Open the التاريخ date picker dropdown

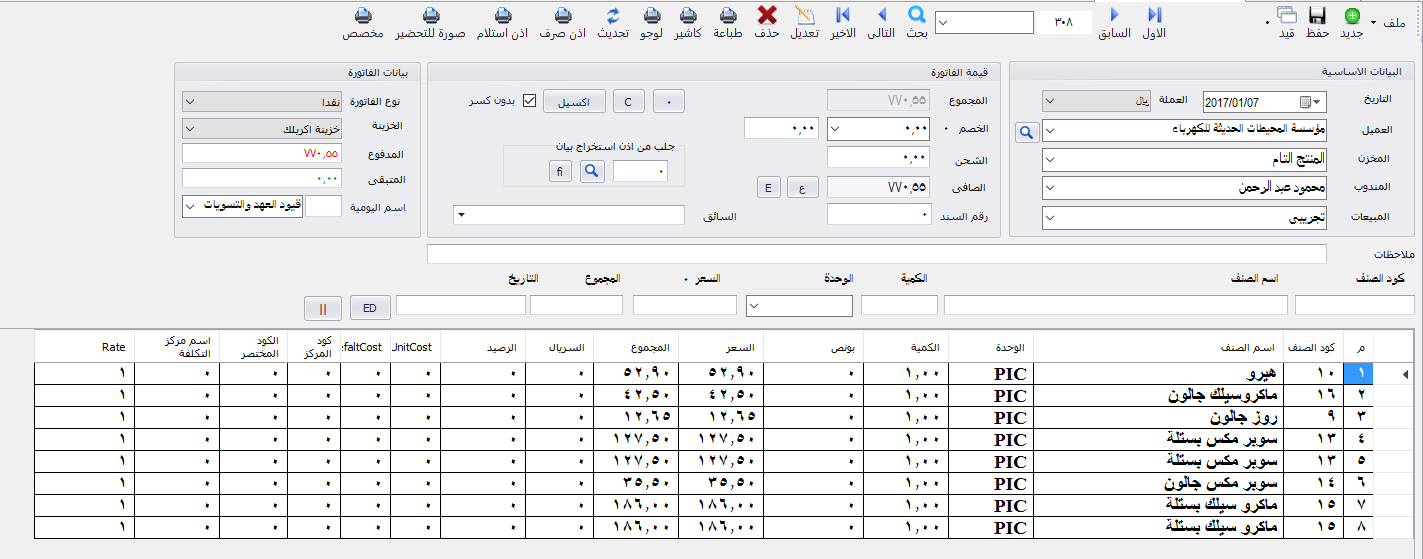tap(1317, 102)
